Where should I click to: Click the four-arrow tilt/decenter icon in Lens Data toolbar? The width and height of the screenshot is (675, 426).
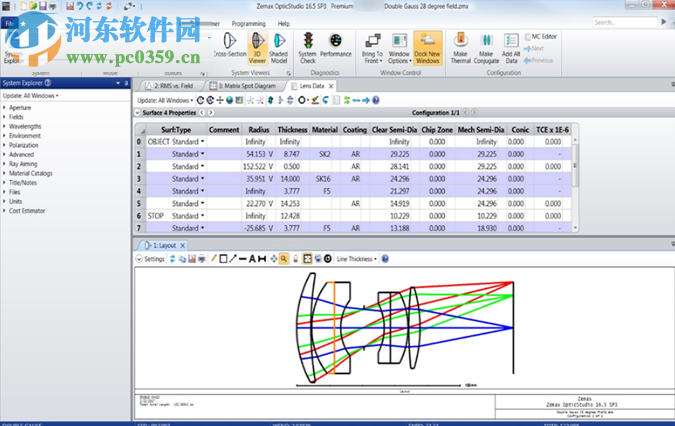tap(220, 100)
